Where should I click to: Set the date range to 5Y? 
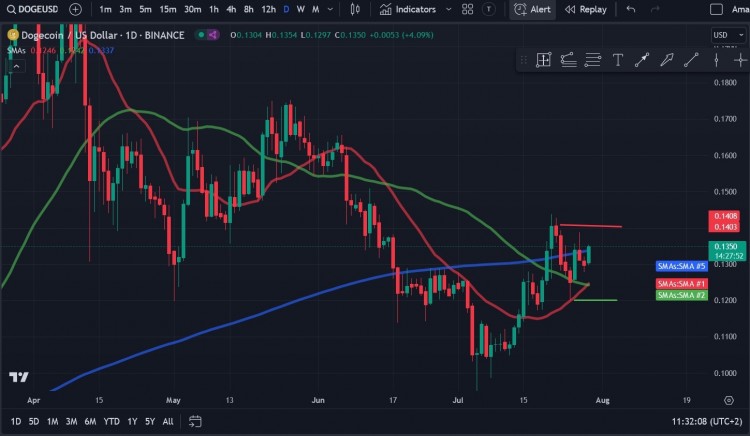click(x=150, y=421)
